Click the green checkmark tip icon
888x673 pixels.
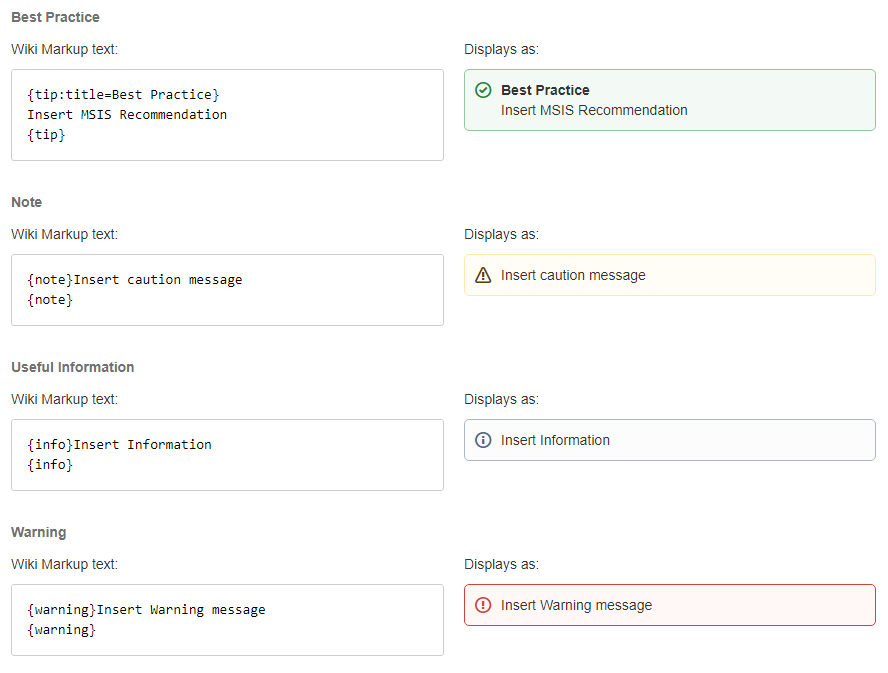point(483,90)
